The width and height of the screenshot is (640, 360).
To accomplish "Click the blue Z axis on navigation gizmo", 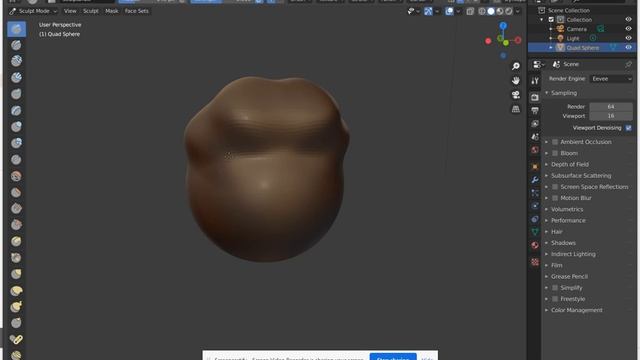I will point(503,26).
